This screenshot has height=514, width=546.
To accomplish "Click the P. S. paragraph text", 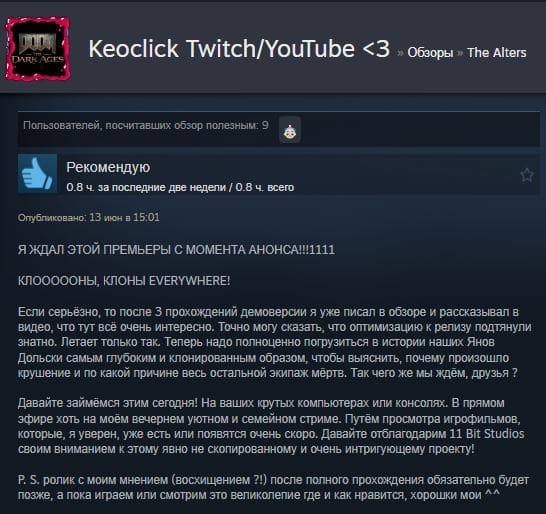I will [x=273, y=488].
